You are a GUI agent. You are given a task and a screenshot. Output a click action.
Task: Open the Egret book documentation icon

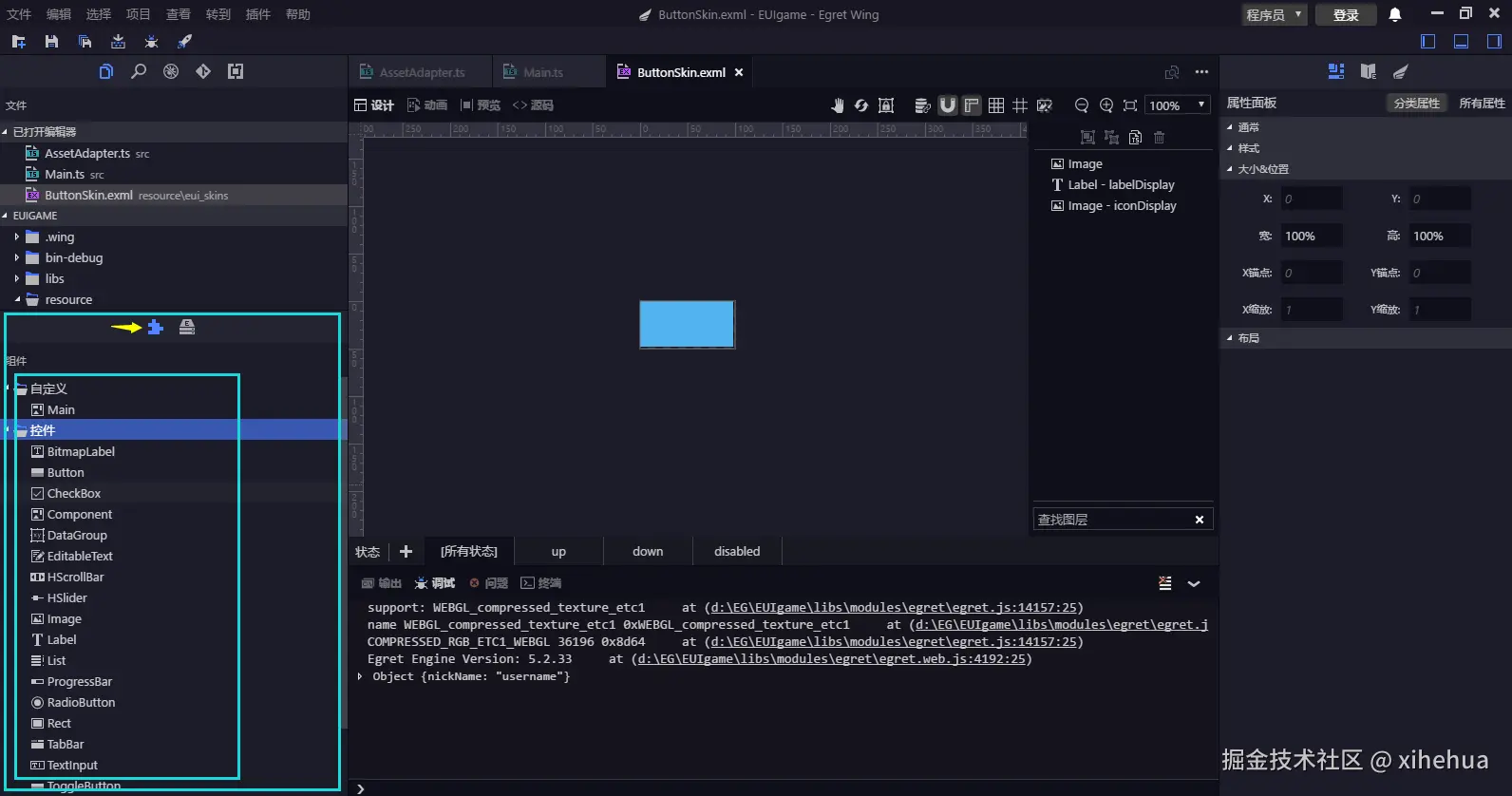[x=1369, y=71]
